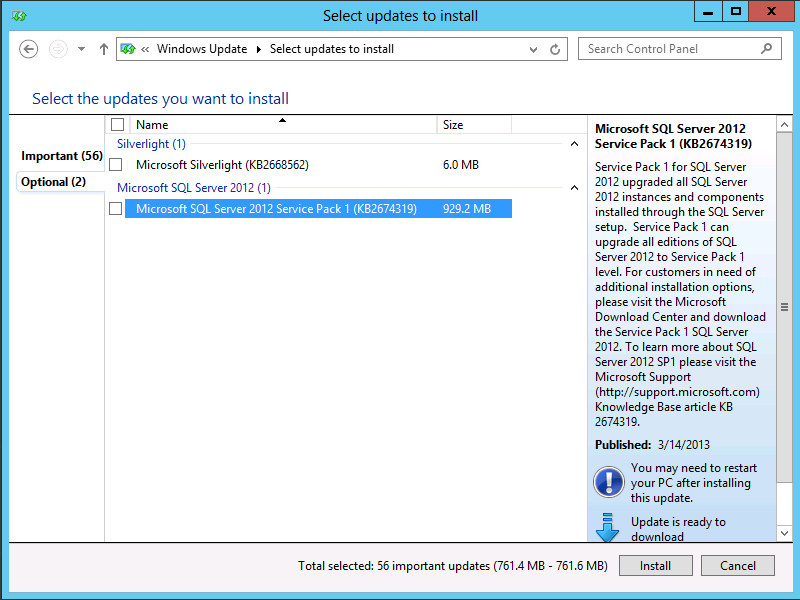The image size is (800, 600).
Task: Click Windows Update breadcrumb
Action: point(202,49)
